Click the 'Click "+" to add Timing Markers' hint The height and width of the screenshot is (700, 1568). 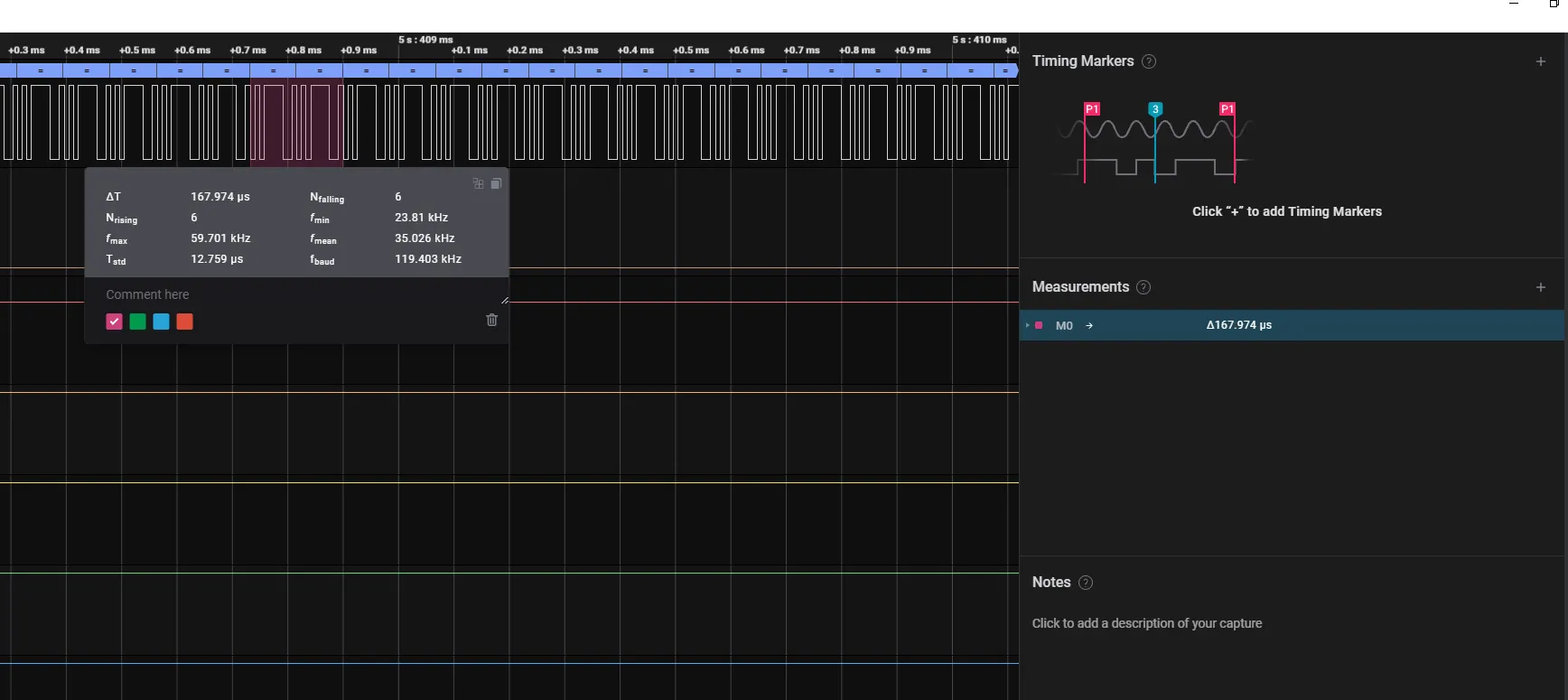click(1287, 211)
